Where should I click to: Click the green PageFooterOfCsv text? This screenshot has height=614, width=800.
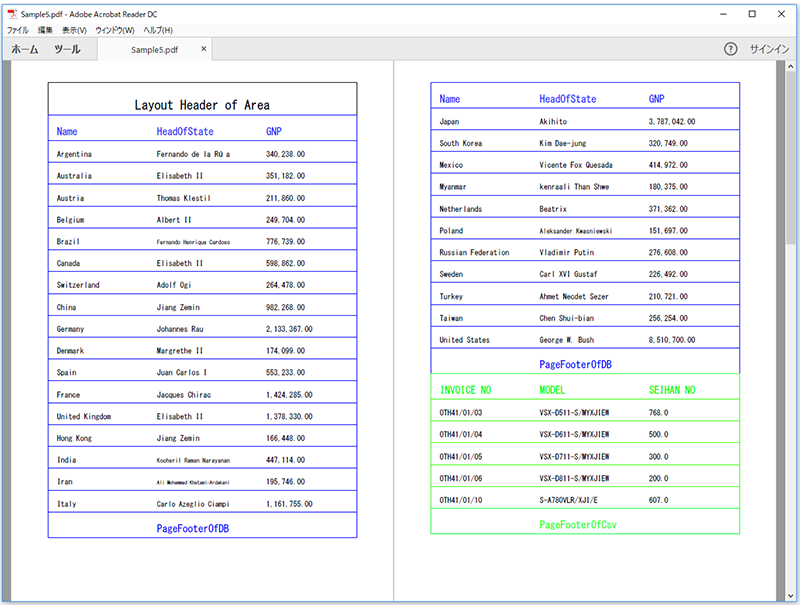pos(578,525)
